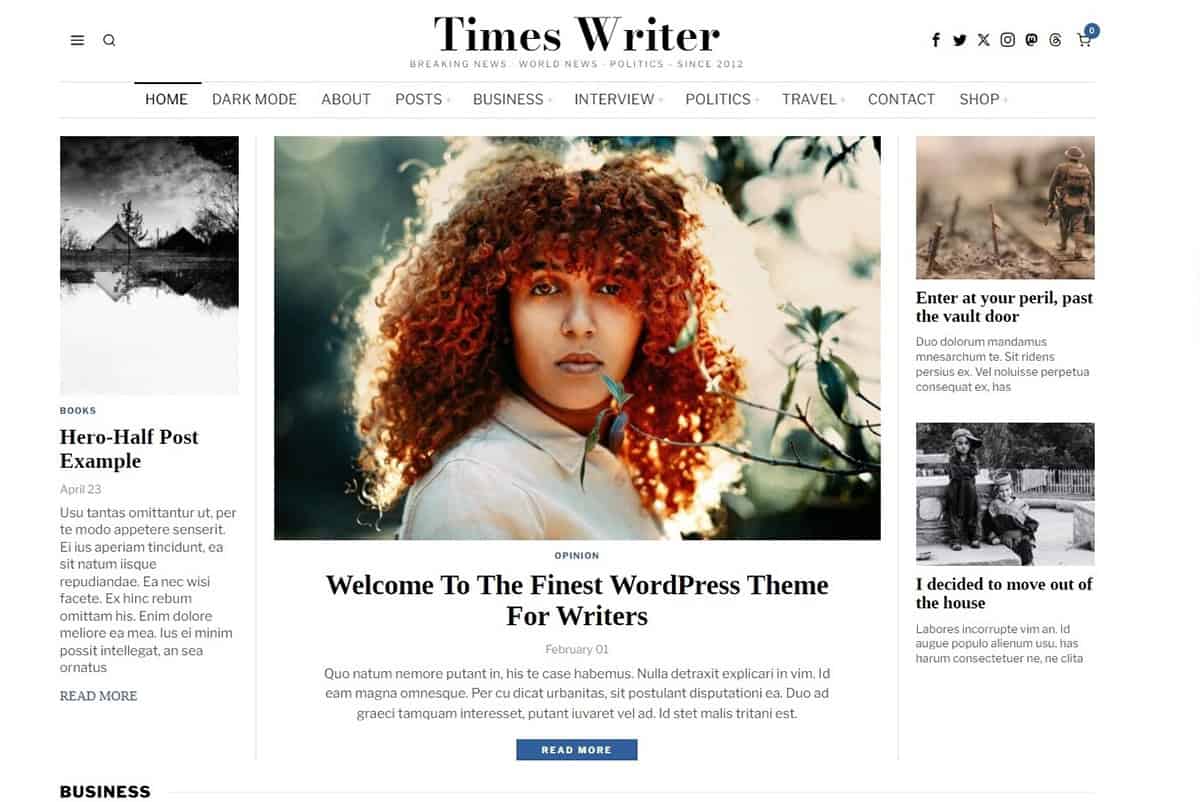
Task: Go to the About page
Action: (346, 99)
